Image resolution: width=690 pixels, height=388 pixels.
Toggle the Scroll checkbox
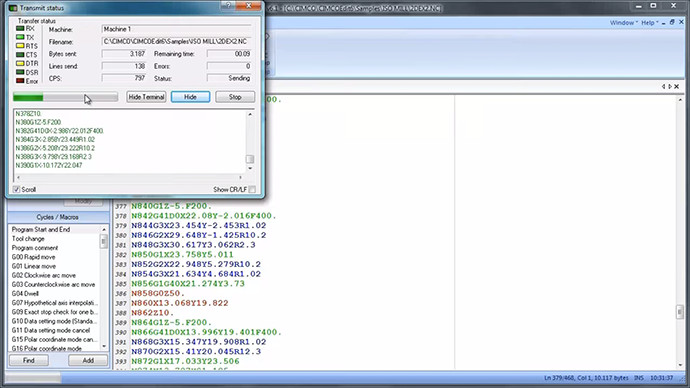(x=16, y=190)
